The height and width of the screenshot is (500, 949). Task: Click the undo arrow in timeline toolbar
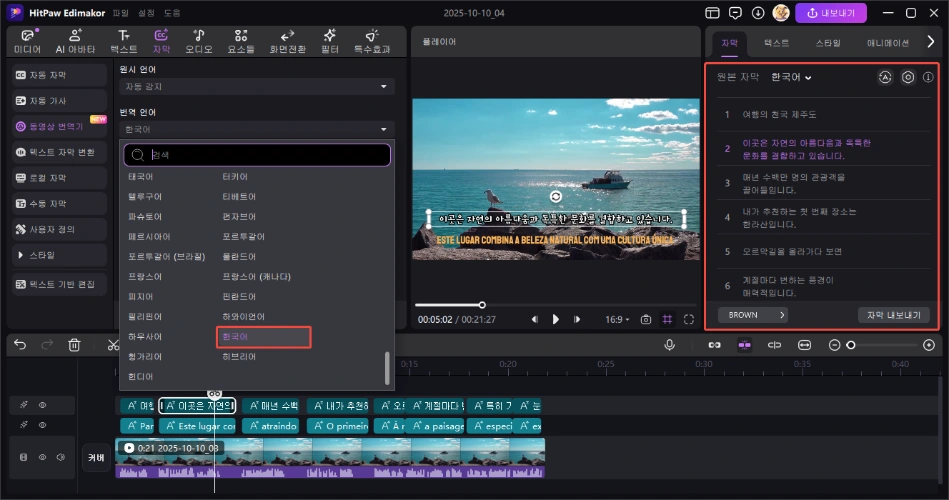coord(19,345)
